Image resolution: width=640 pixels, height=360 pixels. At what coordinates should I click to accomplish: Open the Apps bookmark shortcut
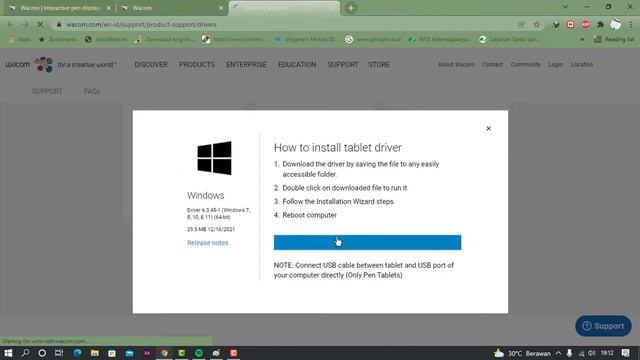tap(19, 40)
